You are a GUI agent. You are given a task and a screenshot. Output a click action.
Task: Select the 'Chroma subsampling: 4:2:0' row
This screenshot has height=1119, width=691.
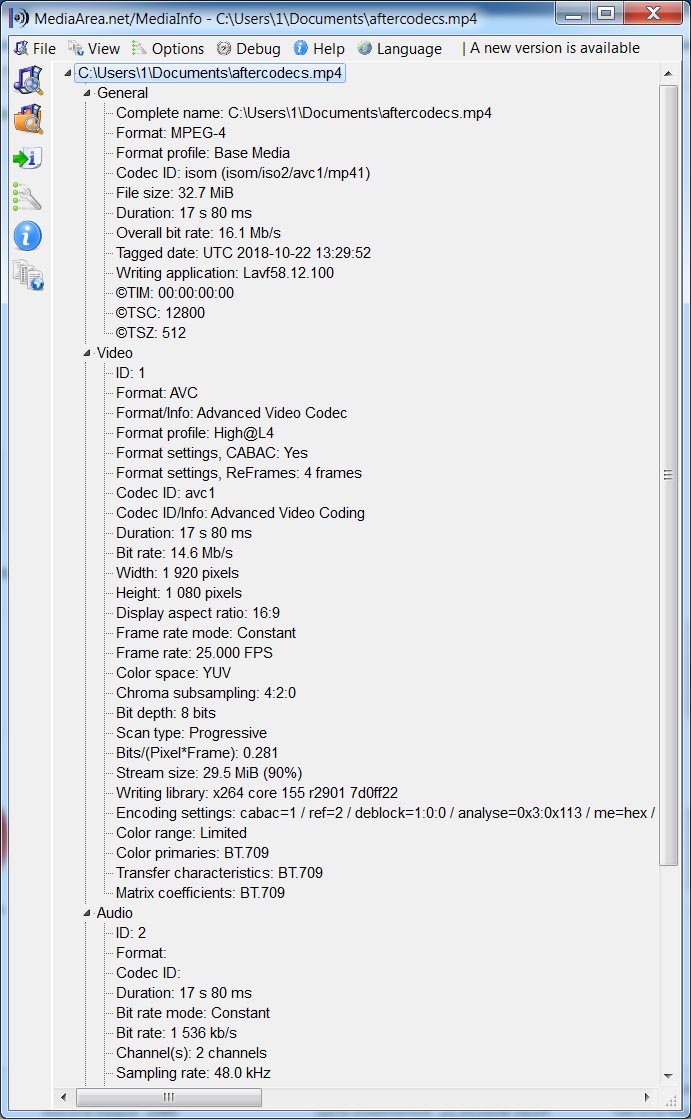206,692
